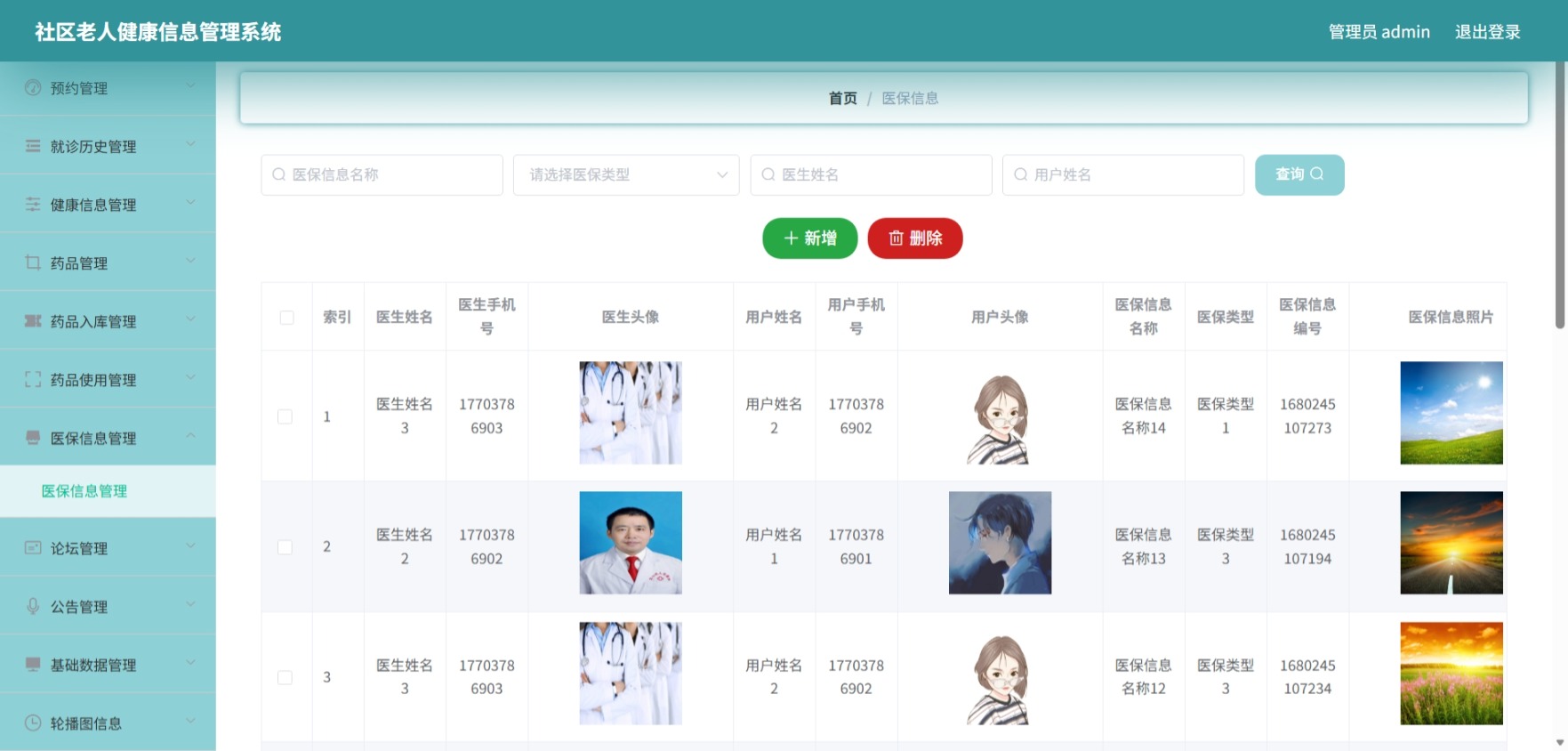Open the 药品使用管理 menu
Image resolution: width=1568 pixels, height=751 pixels.
[x=108, y=379]
